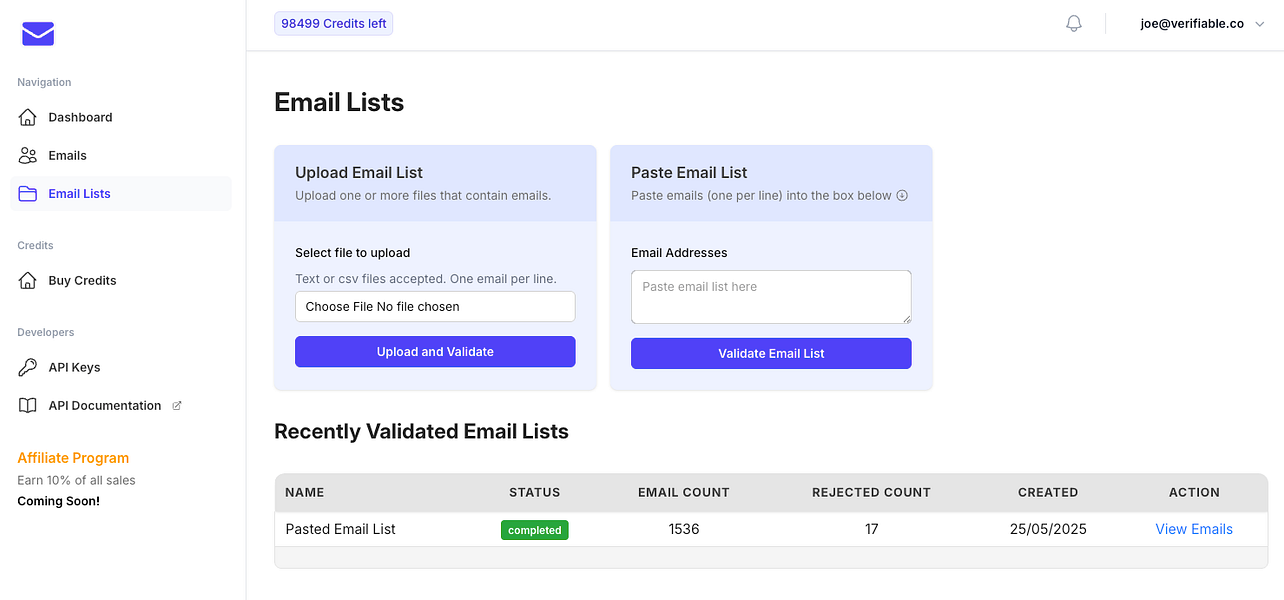This screenshot has width=1284, height=600.
Task: Click the info icon beside paste instructions
Action: pyautogui.click(x=902, y=196)
